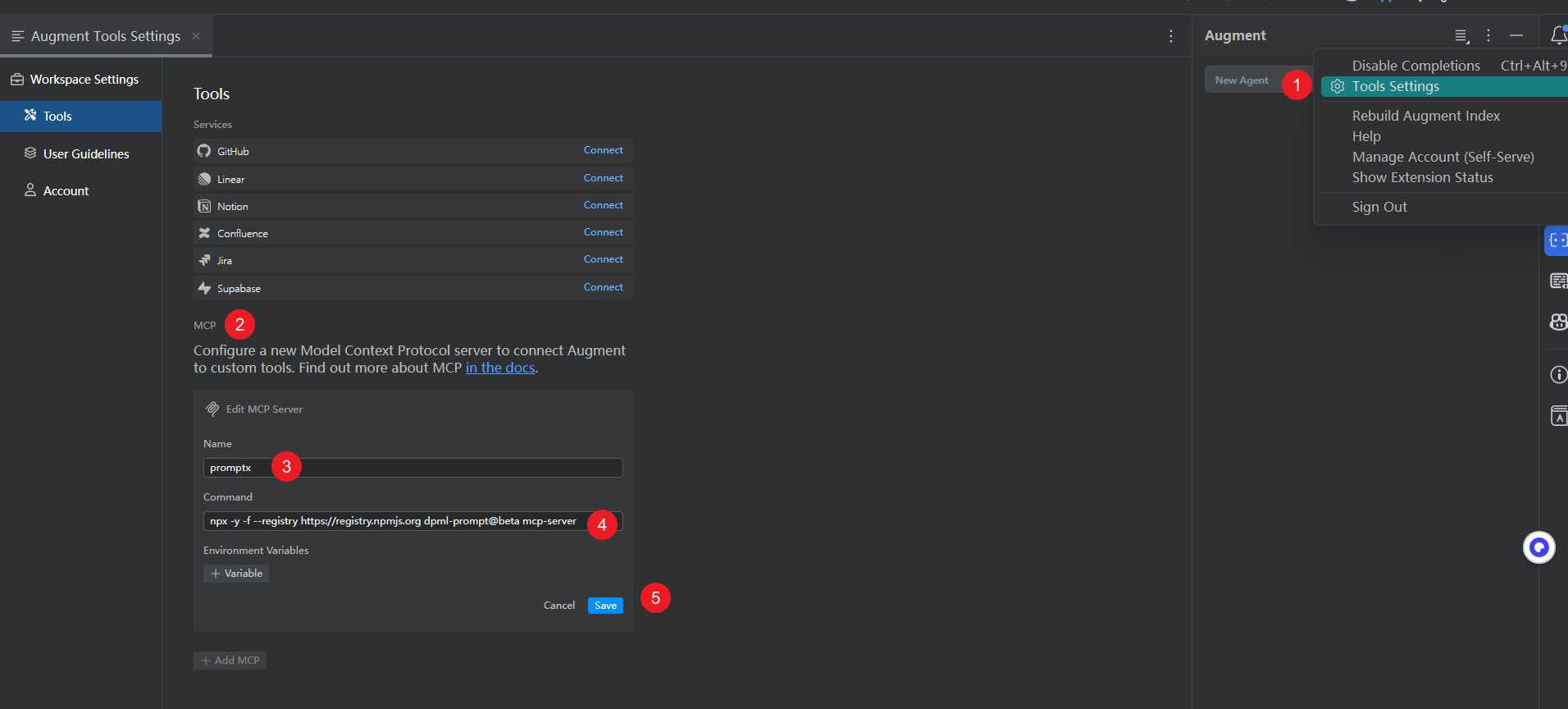Image resolution: width=1568 pixels, height=709 pixels.
Task: Click the blue brackets sidebar icon
Action: click(1557, 240)
